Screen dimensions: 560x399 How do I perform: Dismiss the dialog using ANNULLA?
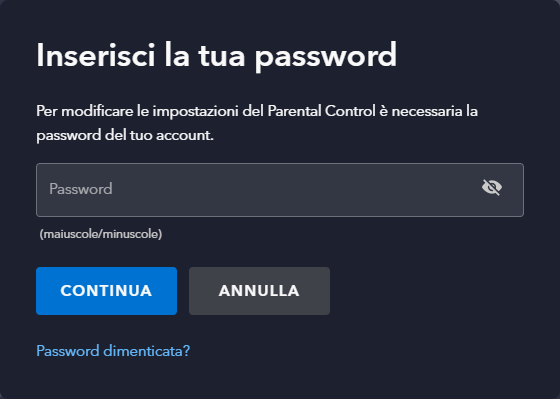(x=259, y=291)
